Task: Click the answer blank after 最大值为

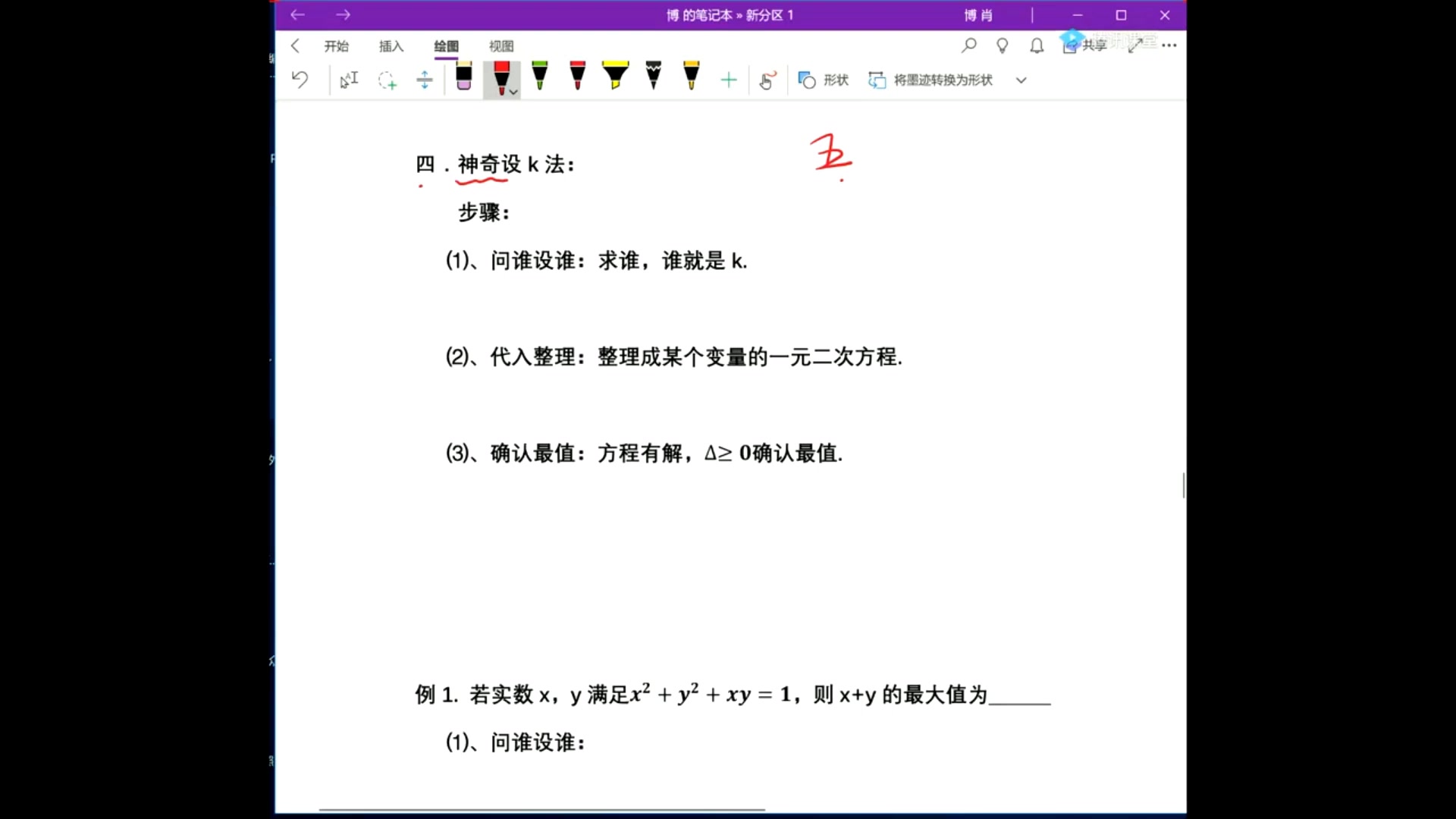Action: 1020,696
